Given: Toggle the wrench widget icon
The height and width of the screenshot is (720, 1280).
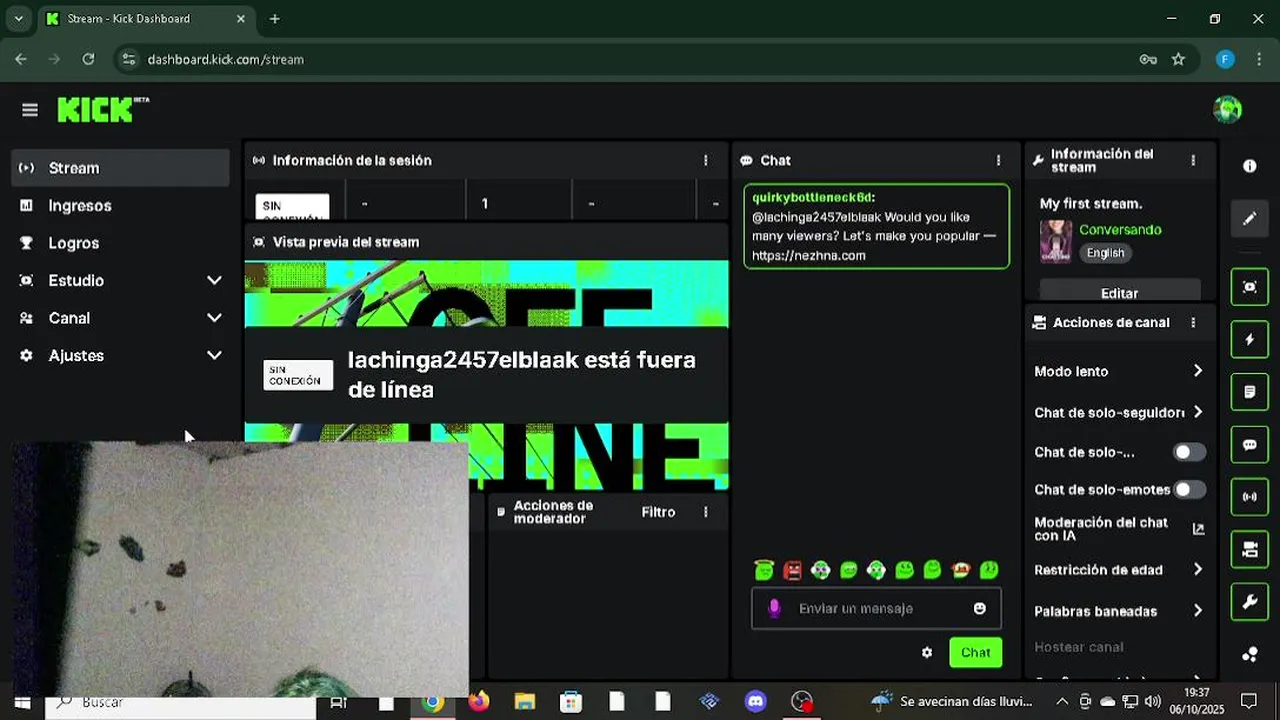Looking at the screenshot, I should (1250, 602).
